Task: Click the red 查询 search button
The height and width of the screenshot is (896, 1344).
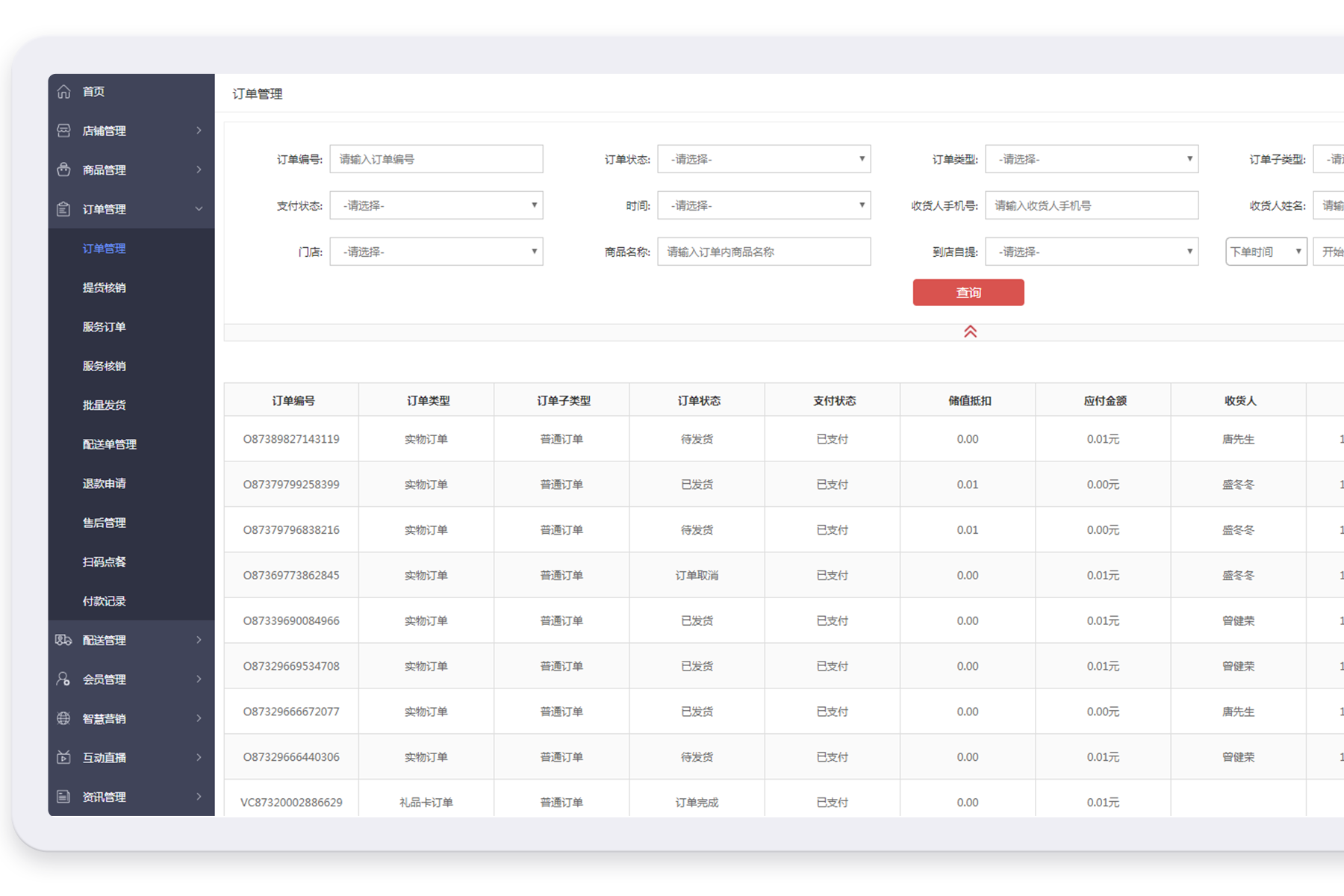Action: coord(968,293)
